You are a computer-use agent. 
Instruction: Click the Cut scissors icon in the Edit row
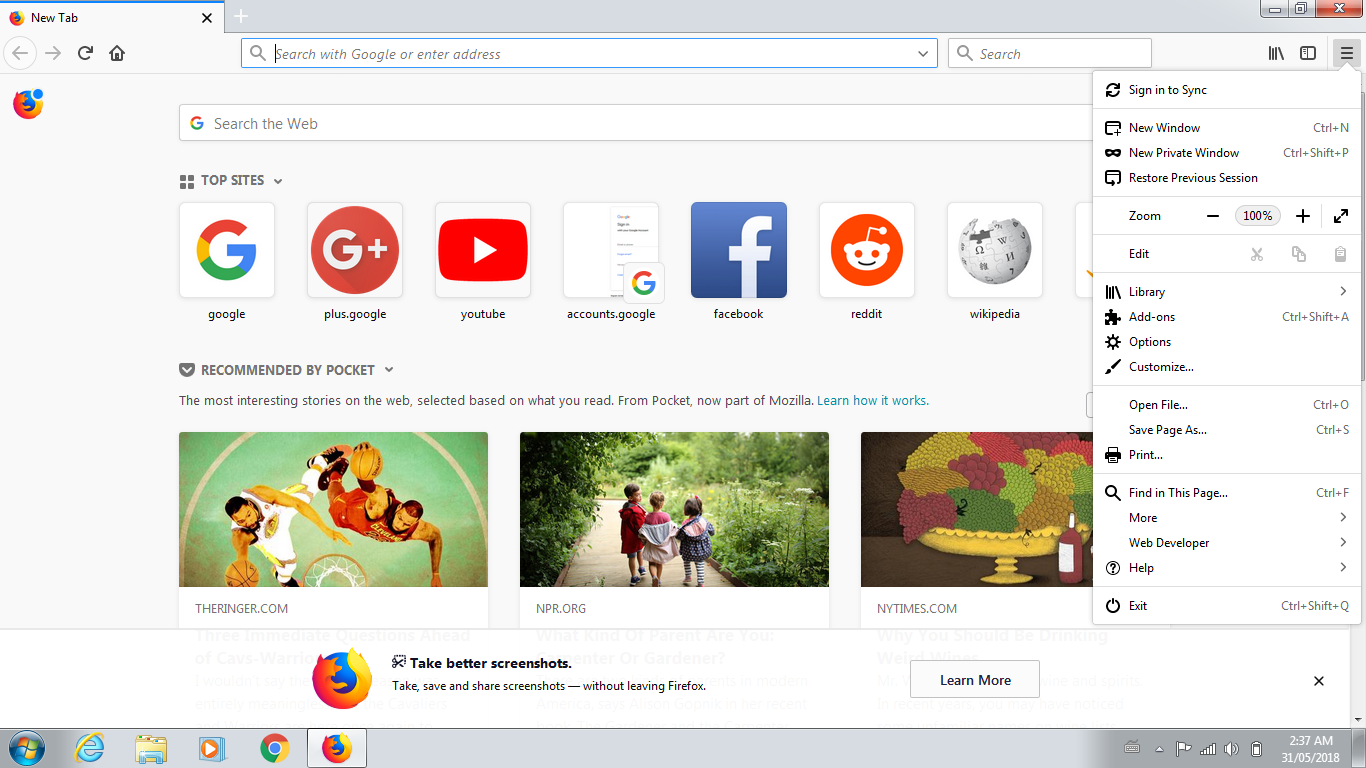tap(1257, 254)
